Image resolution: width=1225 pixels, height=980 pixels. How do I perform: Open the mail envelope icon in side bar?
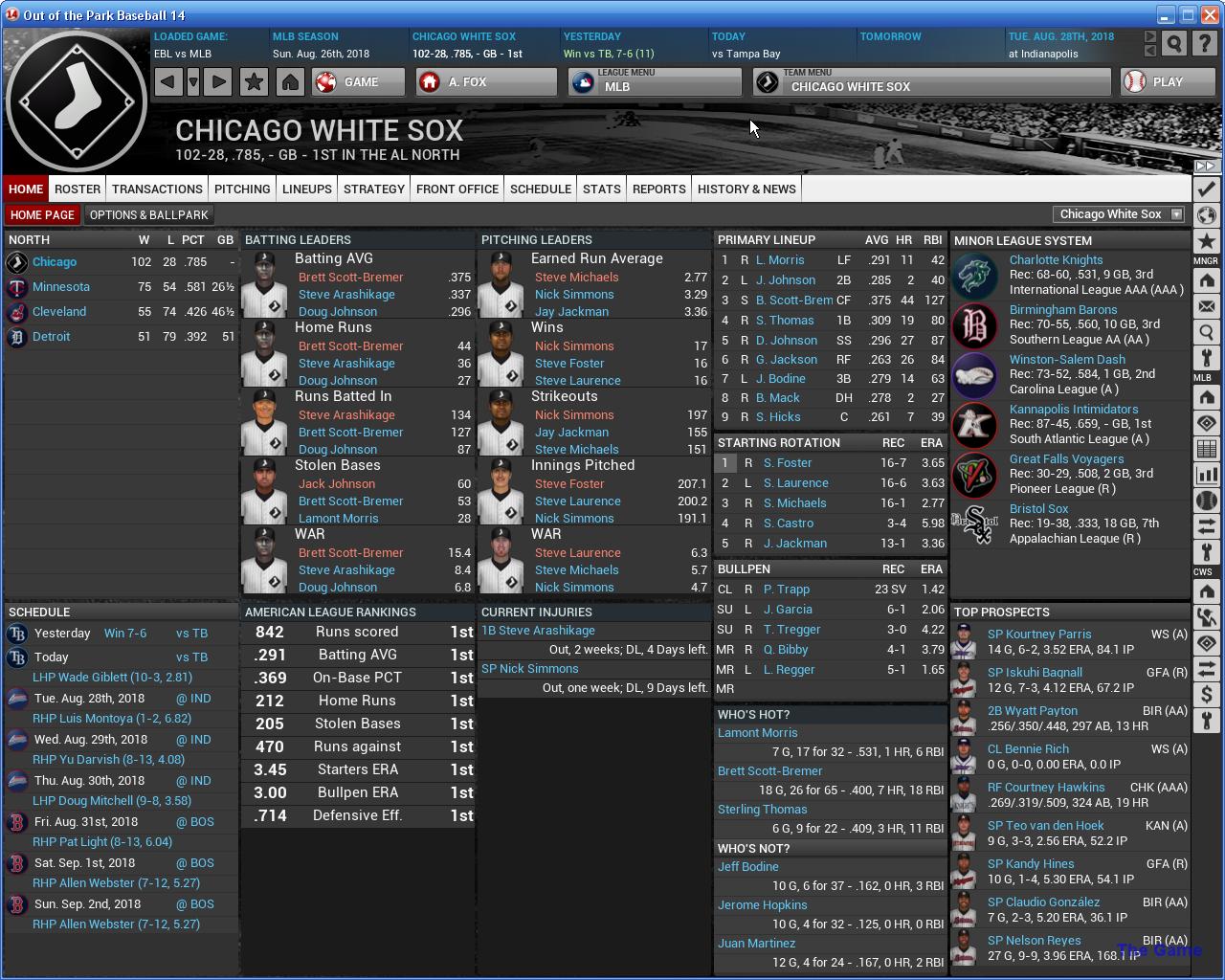[1206, 307]
